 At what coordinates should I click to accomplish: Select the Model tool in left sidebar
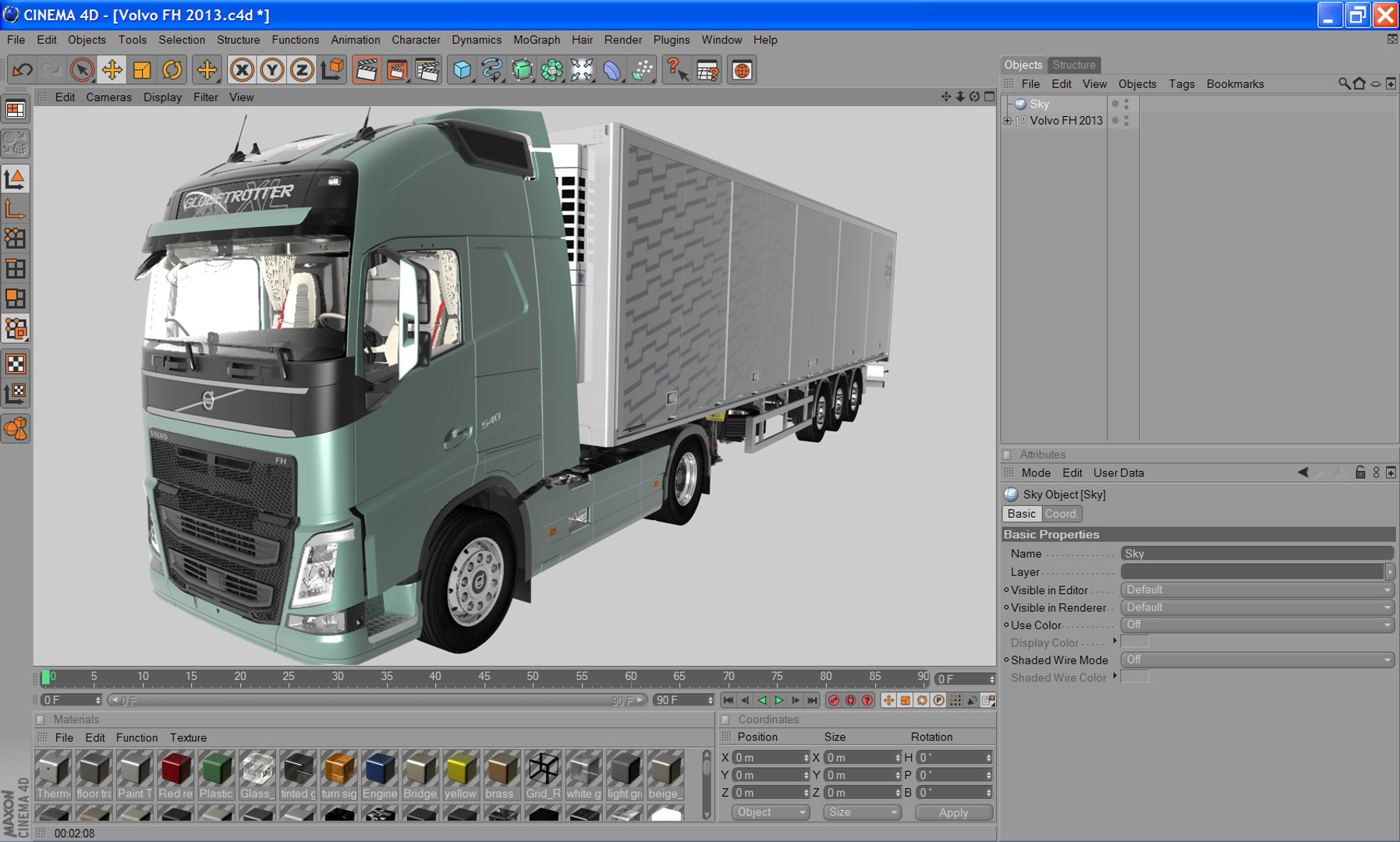tap(16, 179)
